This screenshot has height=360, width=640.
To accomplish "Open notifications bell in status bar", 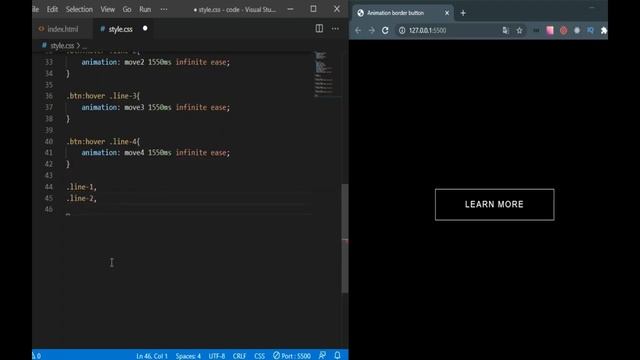I will [338, 355].
